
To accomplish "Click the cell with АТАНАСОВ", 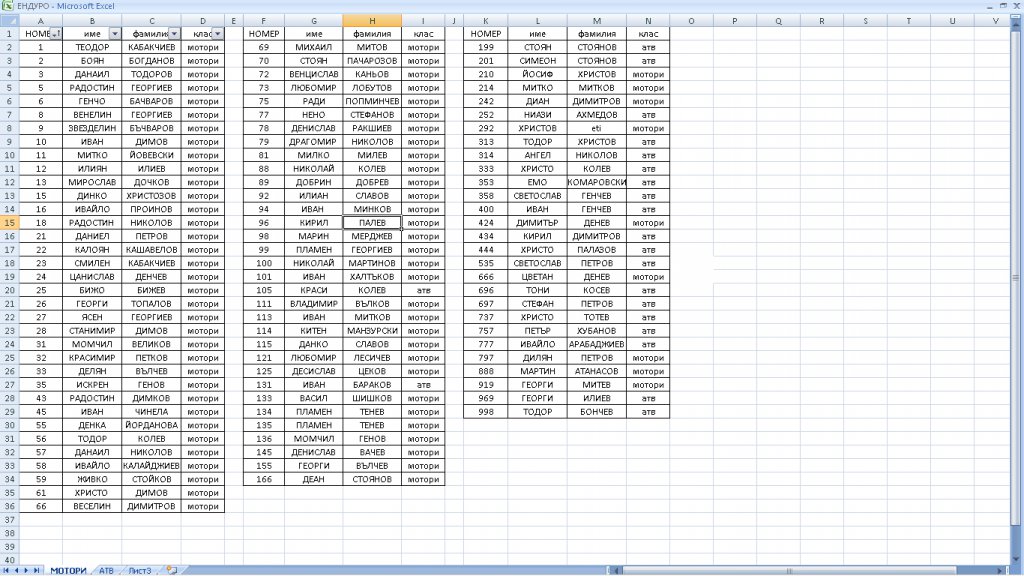I will pyautogui.click(x=597, y=372).
